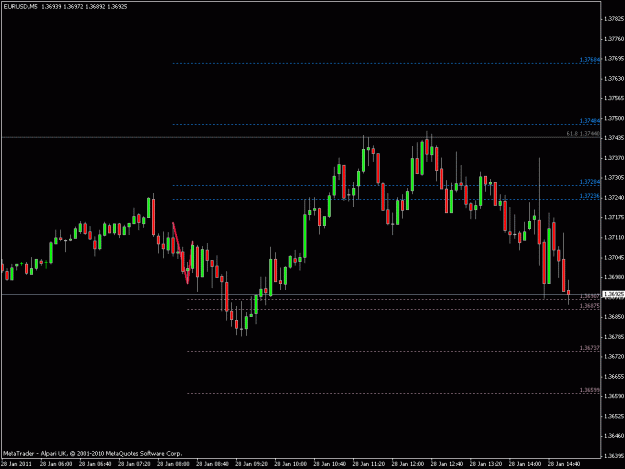Click the 1.37695 price scale label
The width and height of the screenshot is (625, 469).
[614, 59]
